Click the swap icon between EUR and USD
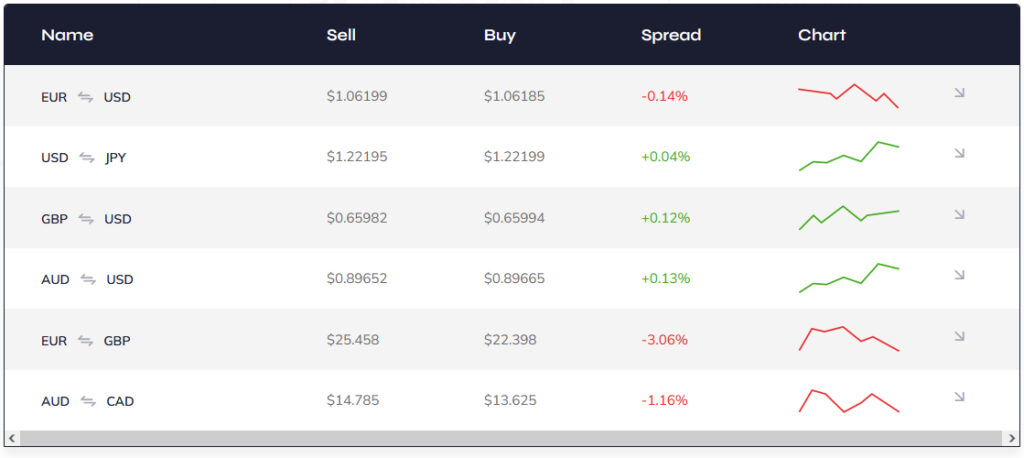This screenshot has width=1024, height=458. pos(86,97)
